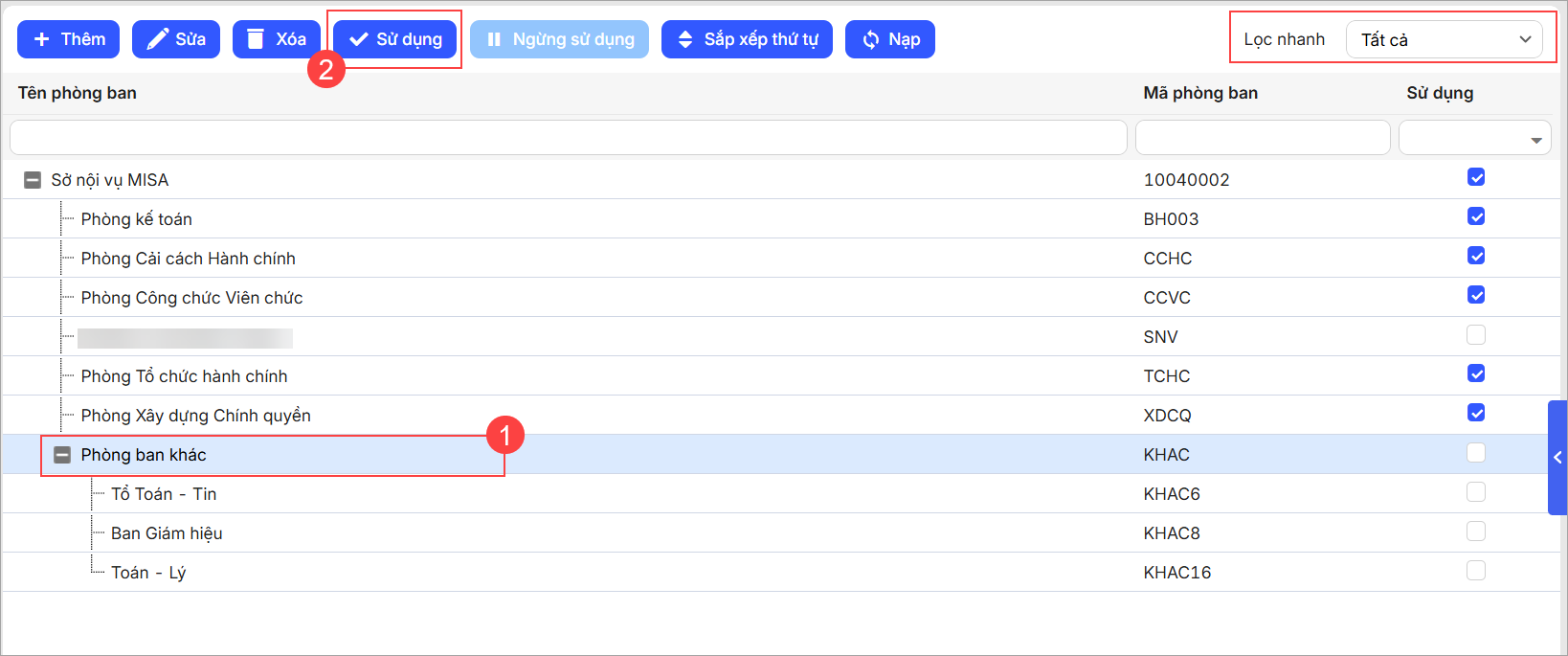Check Sử dụng box for Tổ Toán - Tin

[x=1475, y=492]
